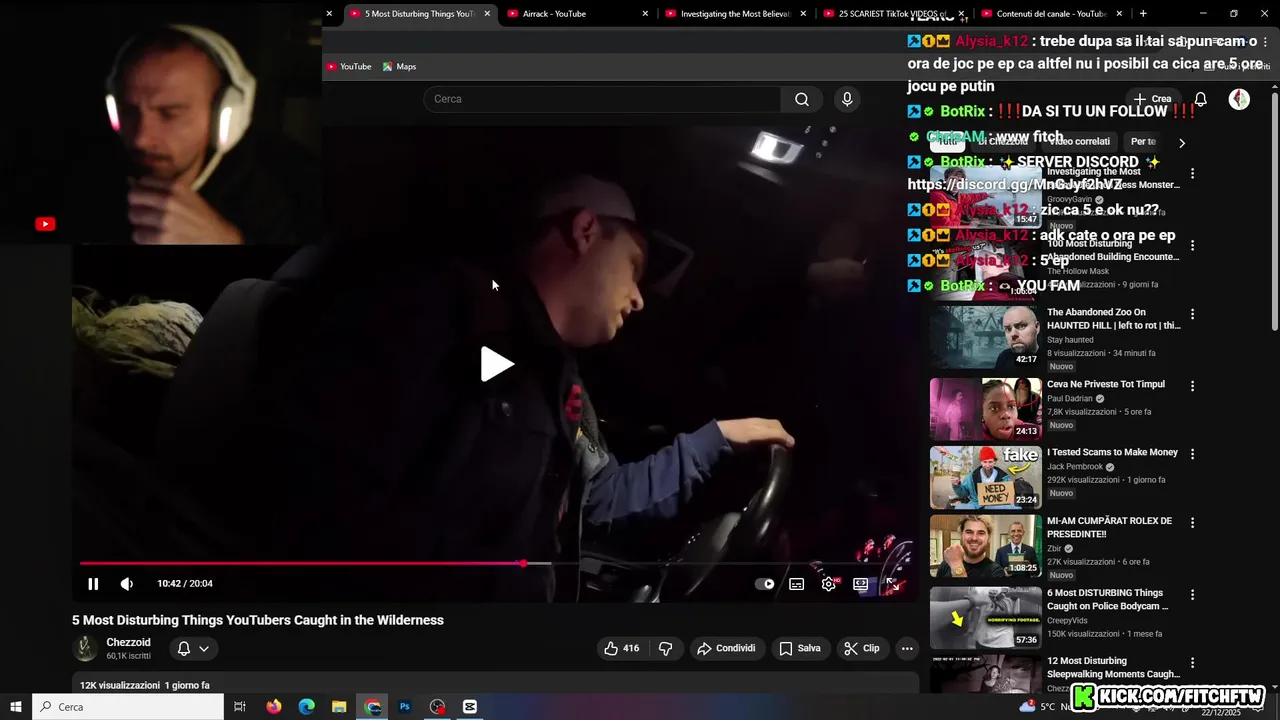Open Photoshop from the taskbar

tap(405, 707)
